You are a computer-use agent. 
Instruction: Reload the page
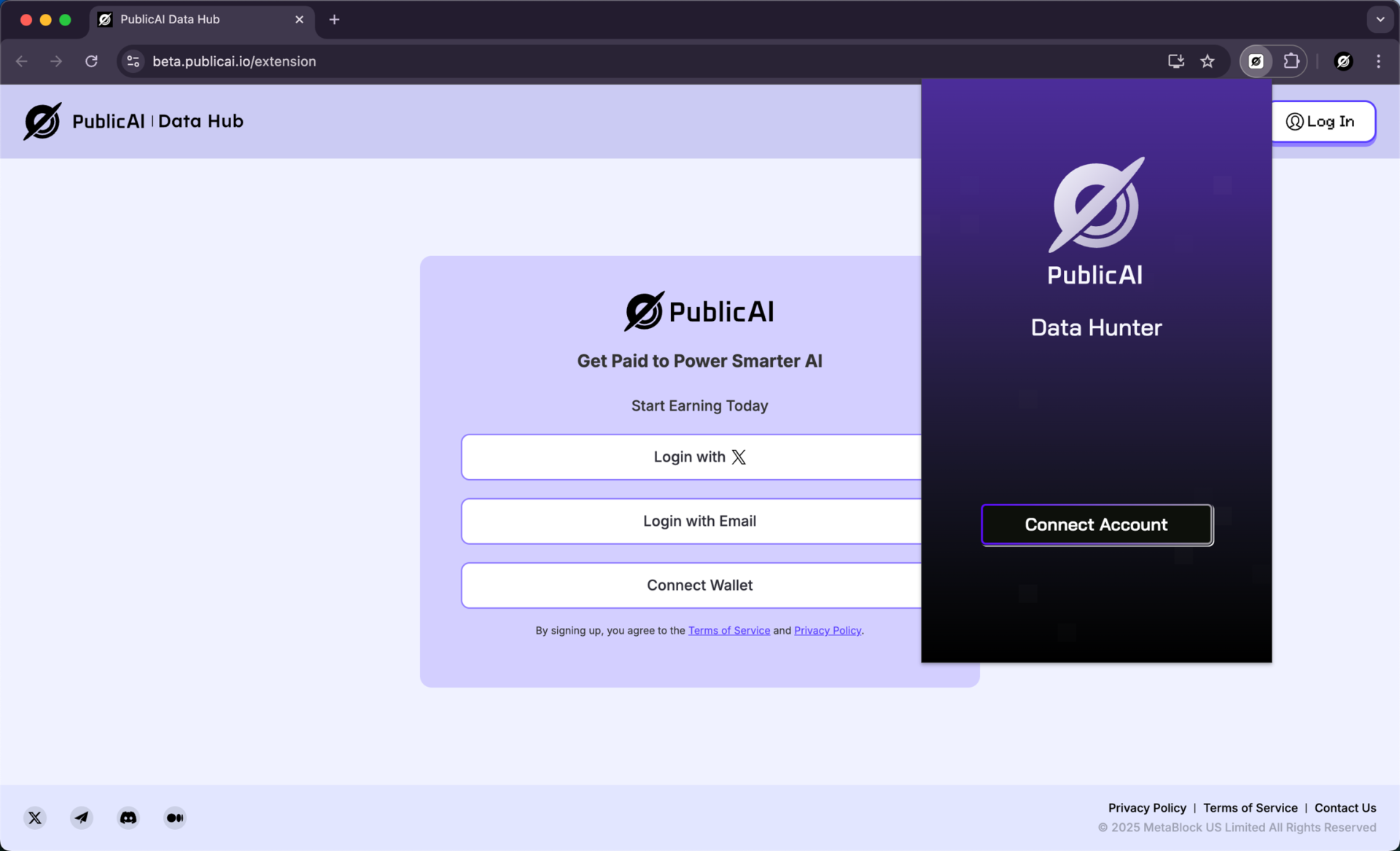point(91,61)
